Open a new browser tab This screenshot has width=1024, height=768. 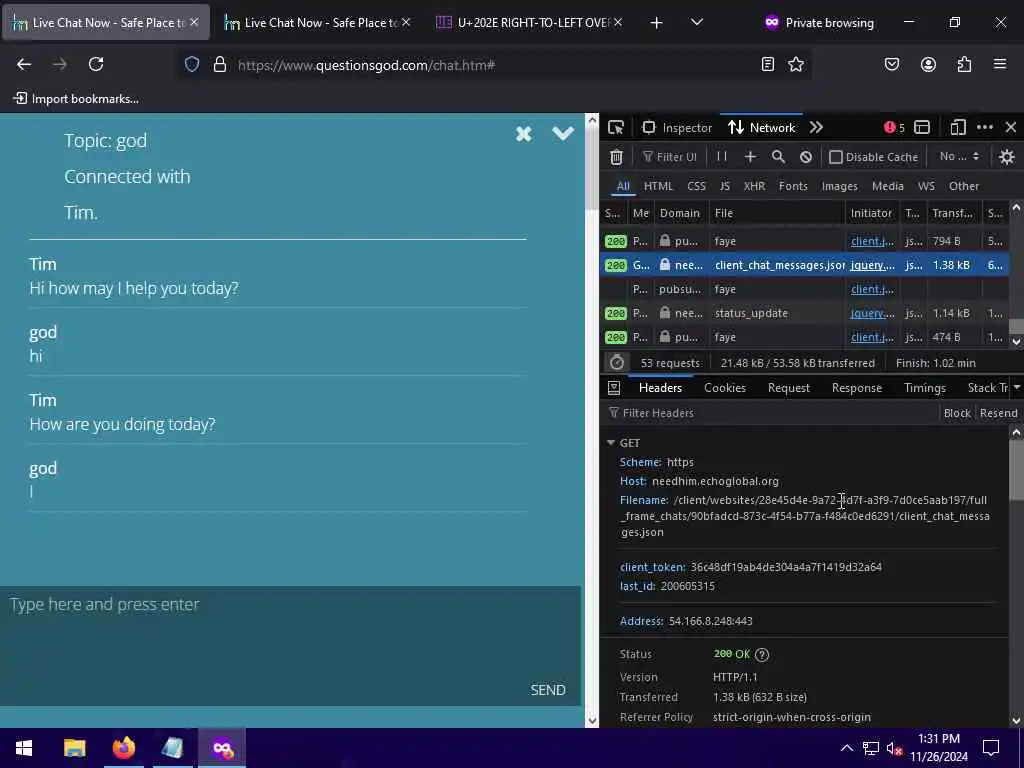coord(656,23)
